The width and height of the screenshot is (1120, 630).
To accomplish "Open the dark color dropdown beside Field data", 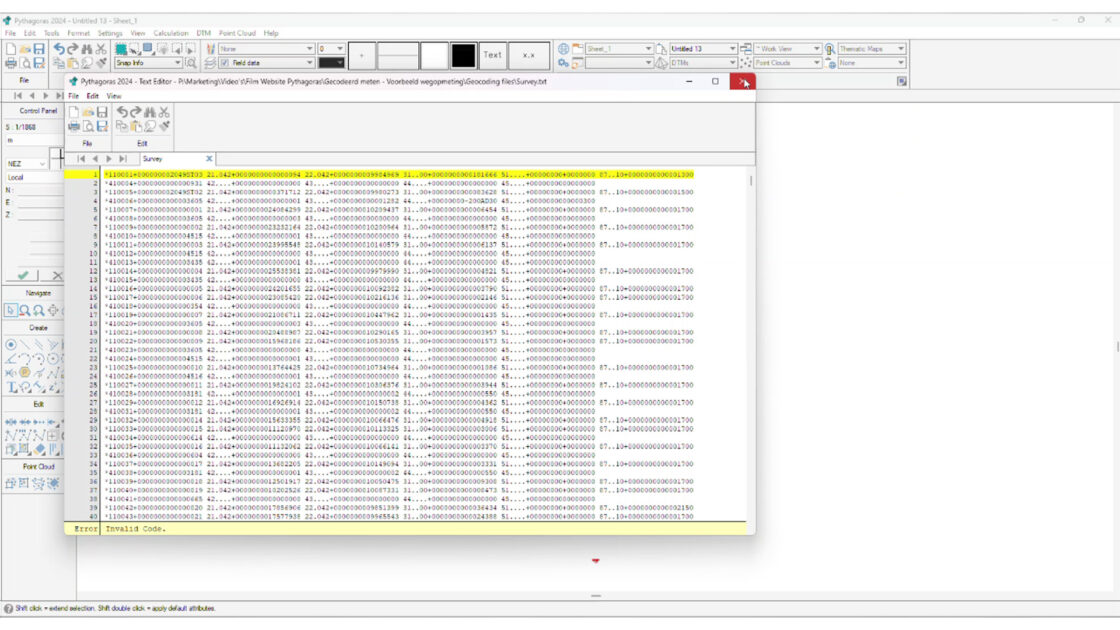I will click(331, 63).
